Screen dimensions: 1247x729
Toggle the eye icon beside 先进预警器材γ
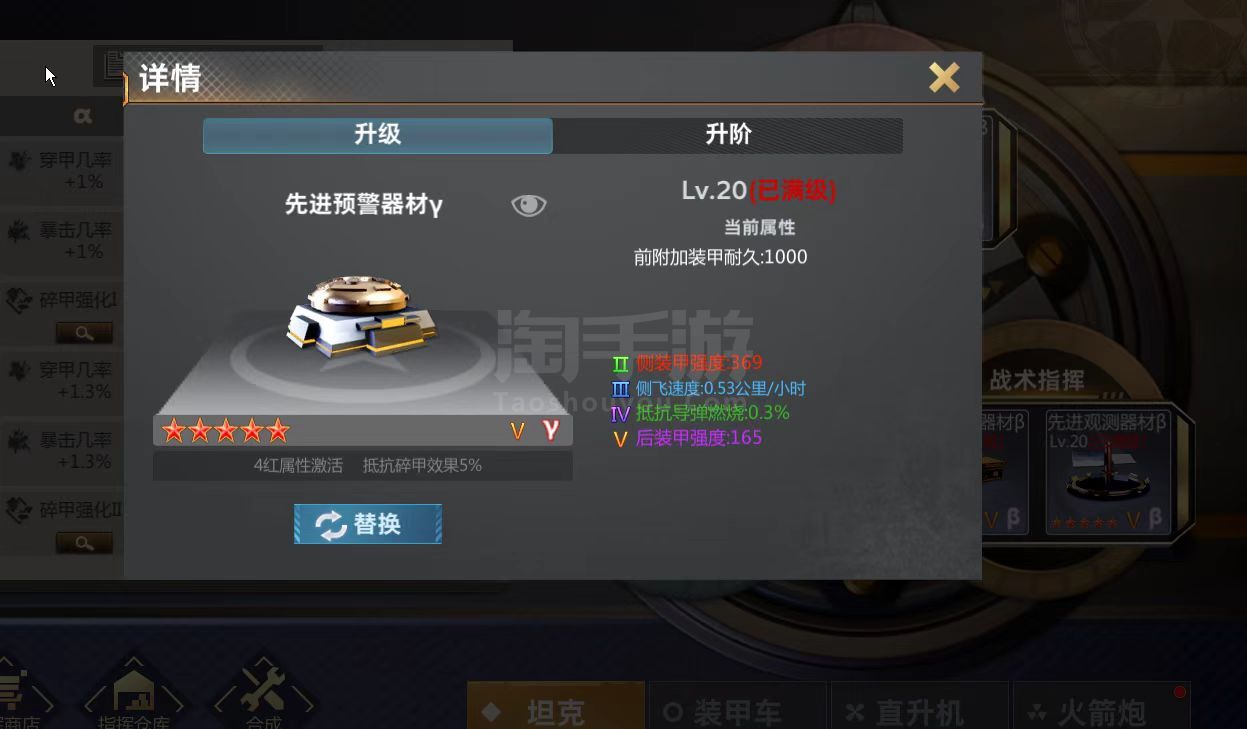tap(529, 205)
